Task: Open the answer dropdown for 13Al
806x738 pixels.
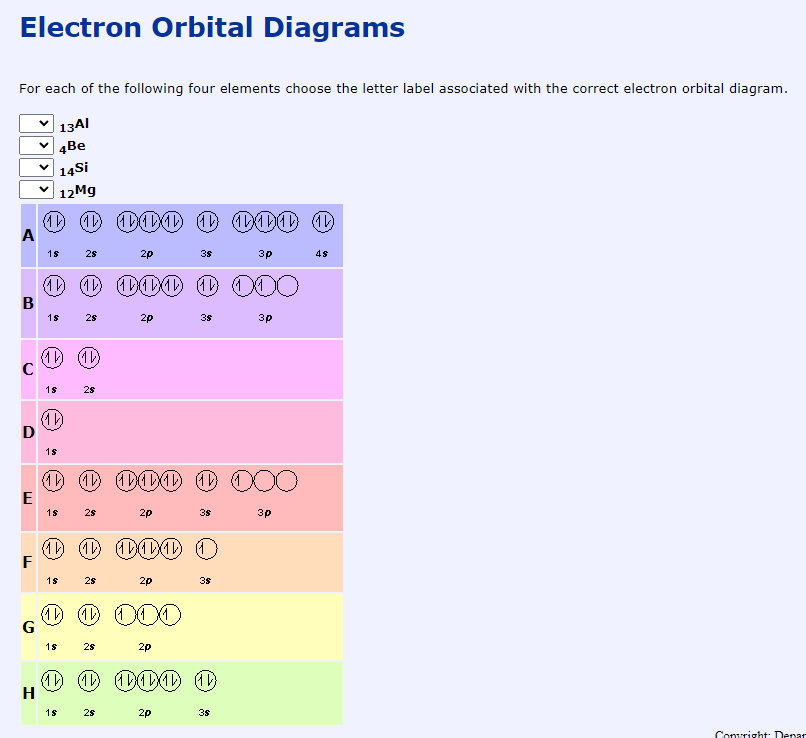Action: click(36, 123)
